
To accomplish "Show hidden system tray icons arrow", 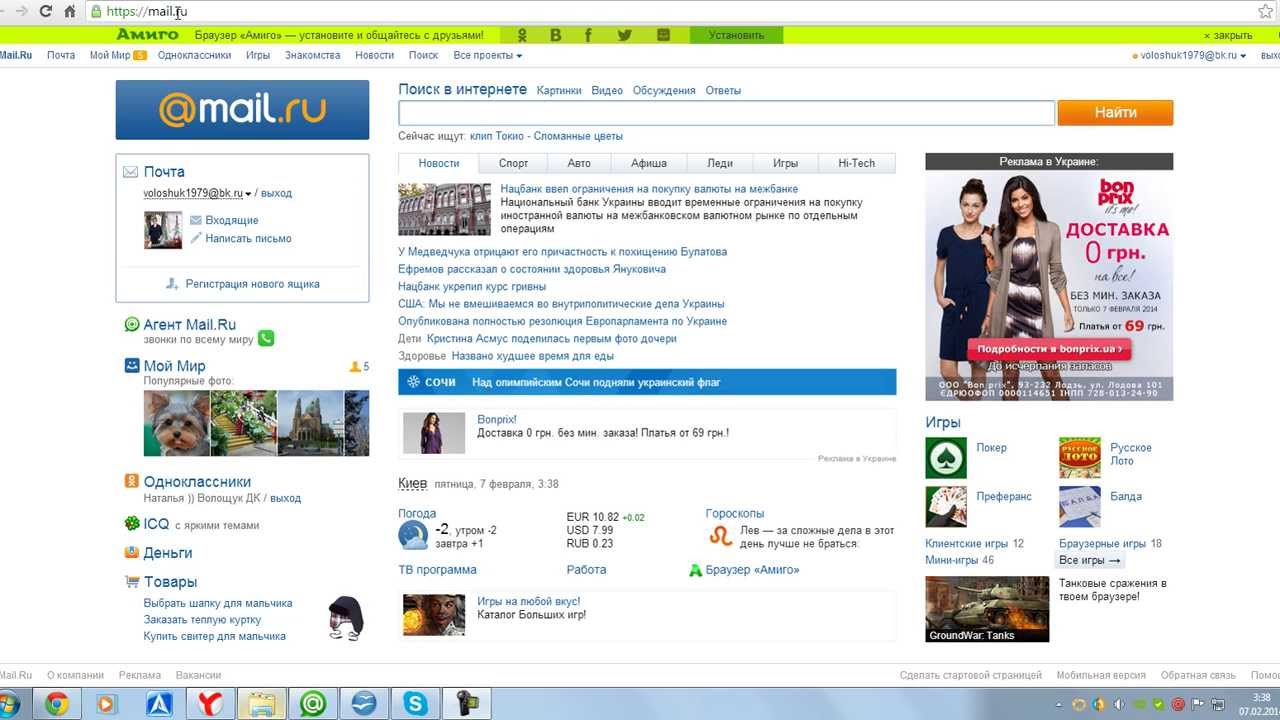I will coord(1059,704).
